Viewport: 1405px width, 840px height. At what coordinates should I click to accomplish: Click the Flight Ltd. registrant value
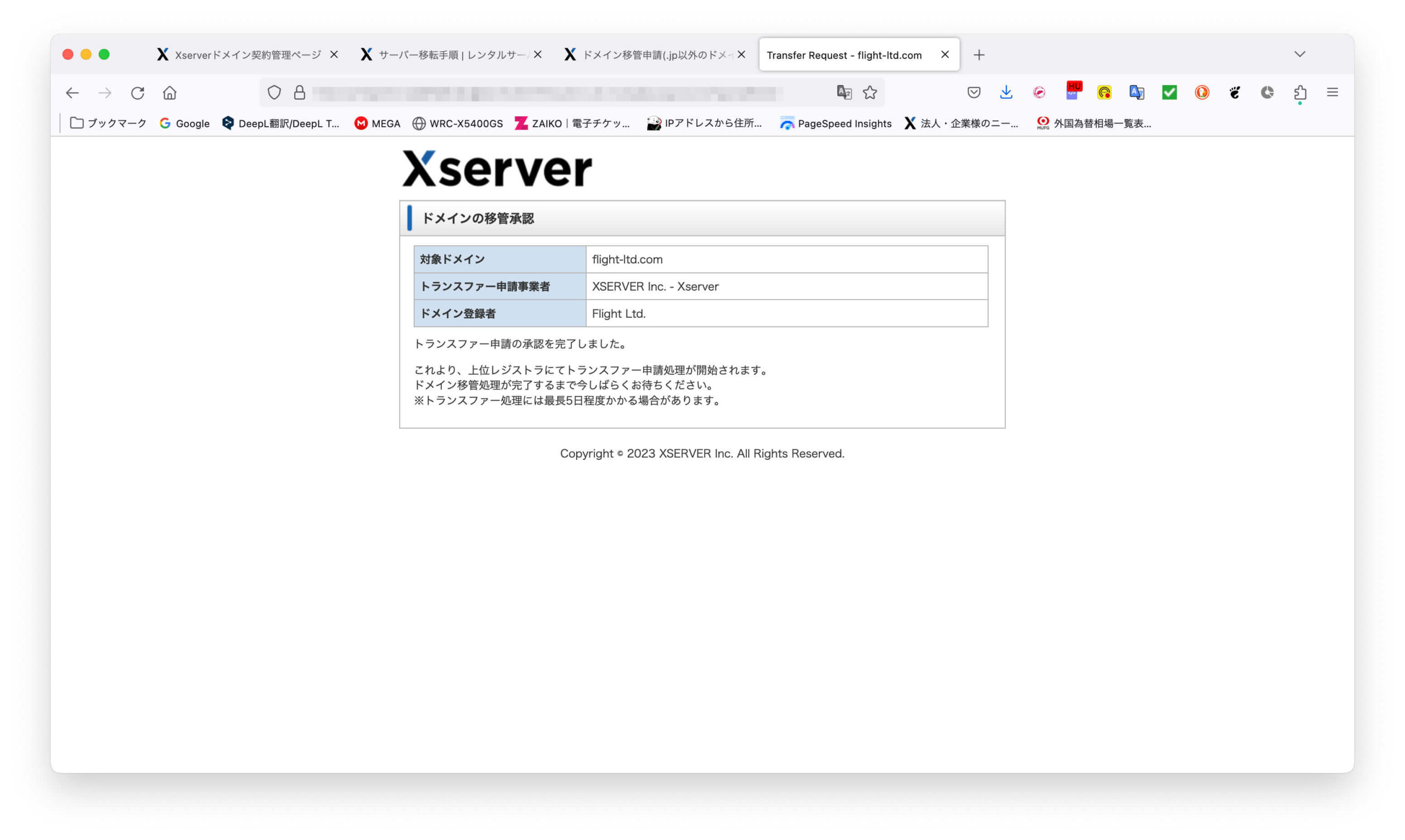click(x=619, y=314)
